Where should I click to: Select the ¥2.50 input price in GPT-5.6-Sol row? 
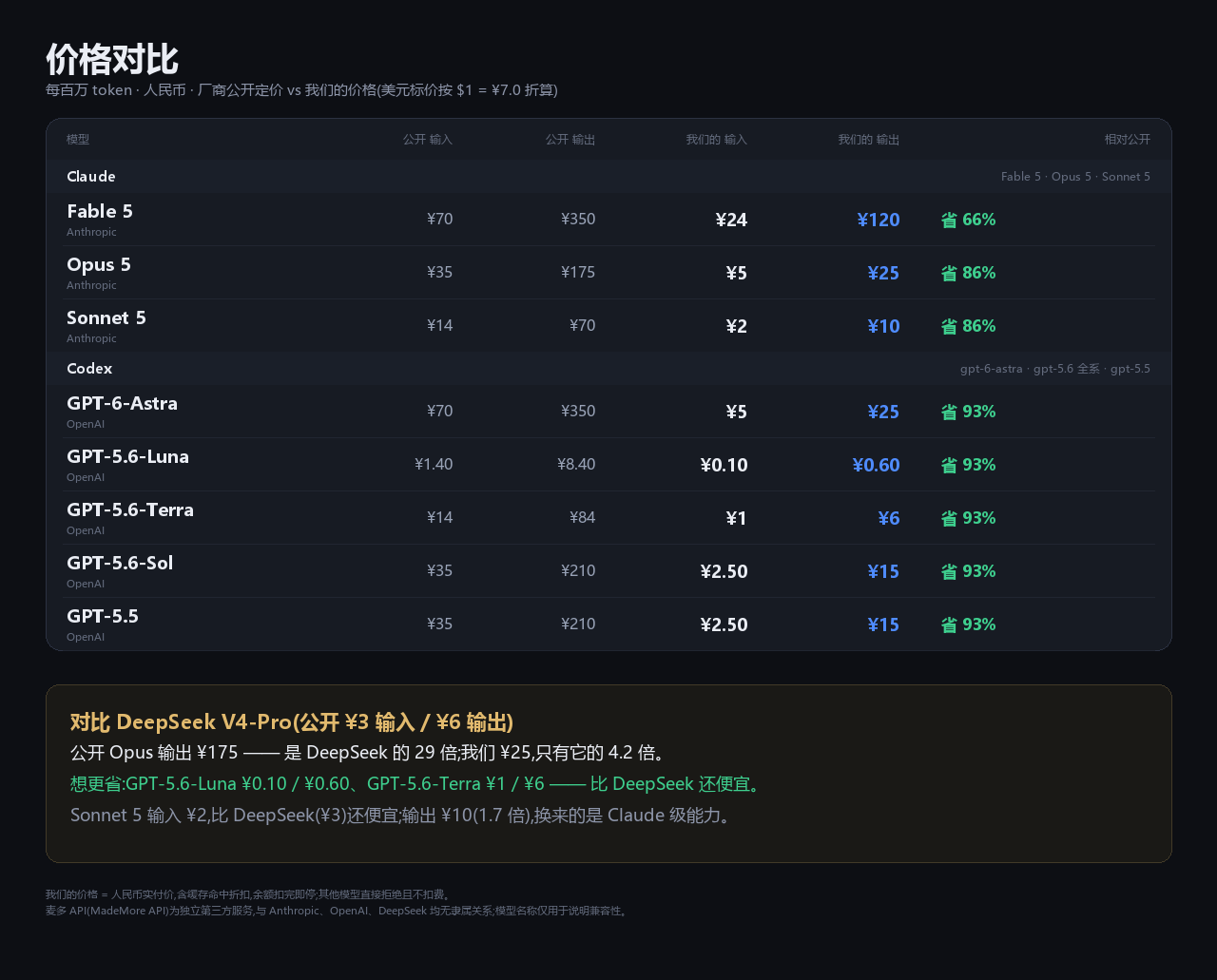724,572
